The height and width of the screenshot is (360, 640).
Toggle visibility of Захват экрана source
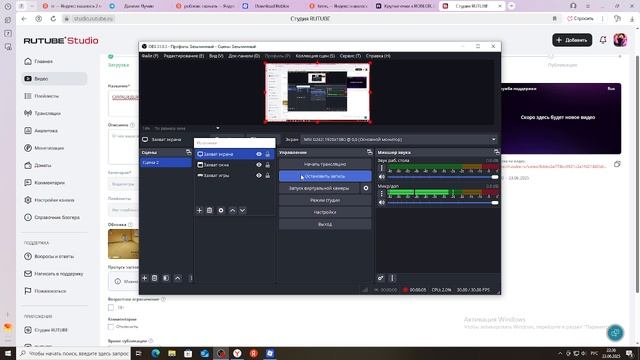coord(259,154)
